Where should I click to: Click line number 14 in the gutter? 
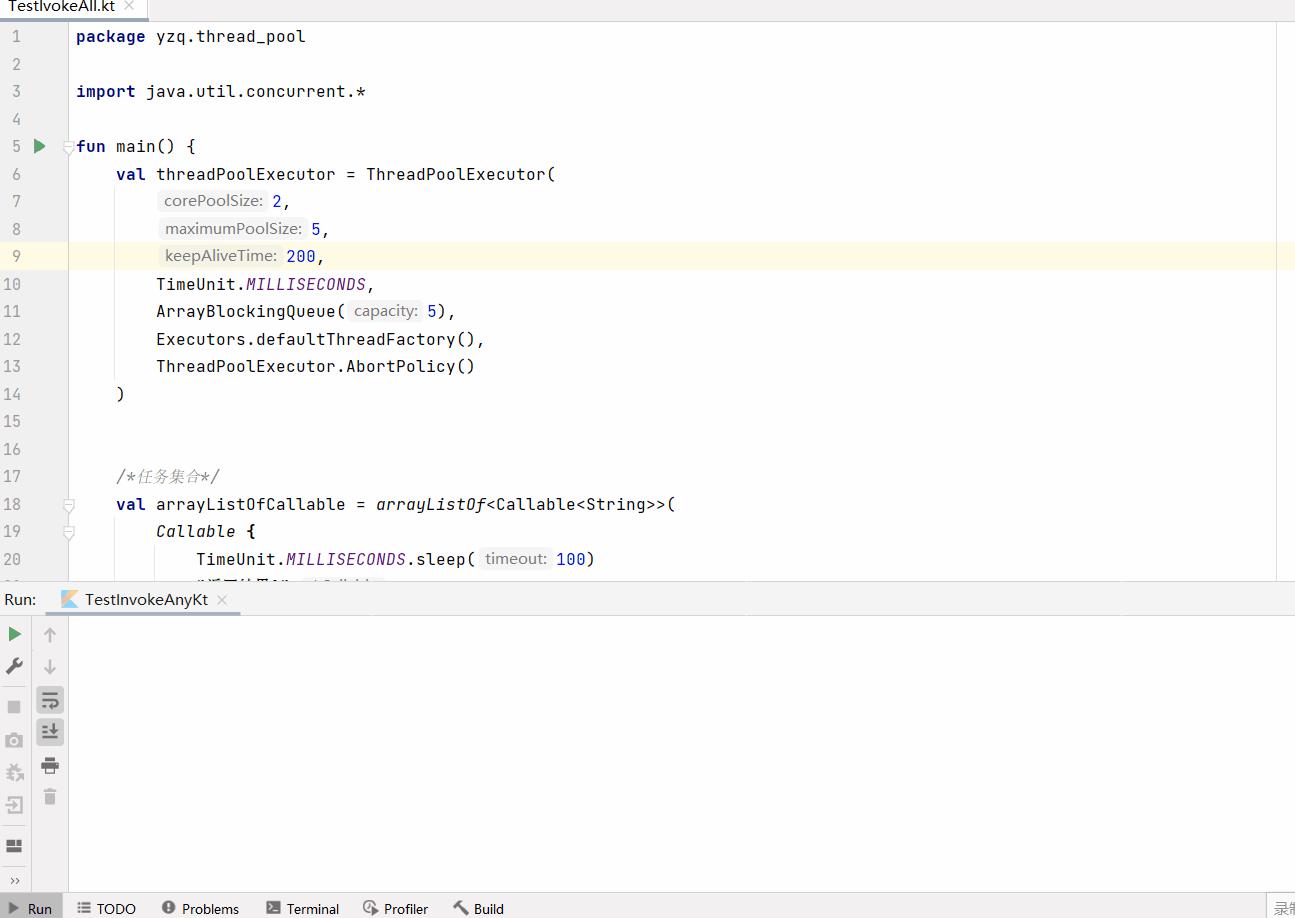(x=12, y=394)
